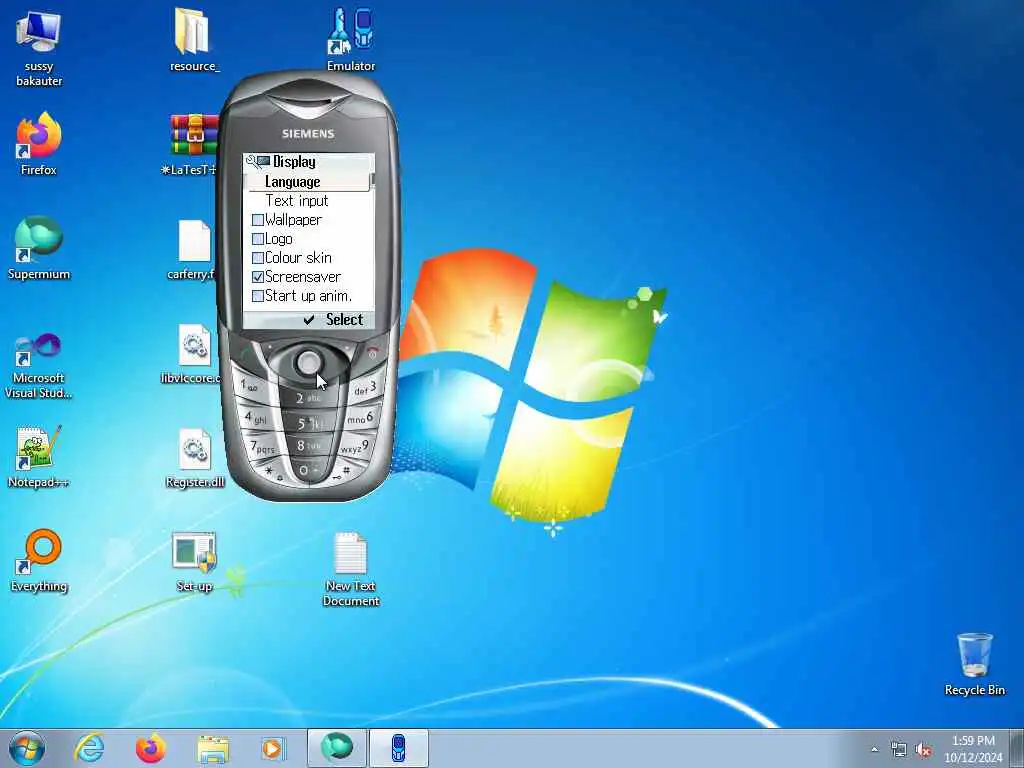Click phone keypad key 1

pos(250,386)
